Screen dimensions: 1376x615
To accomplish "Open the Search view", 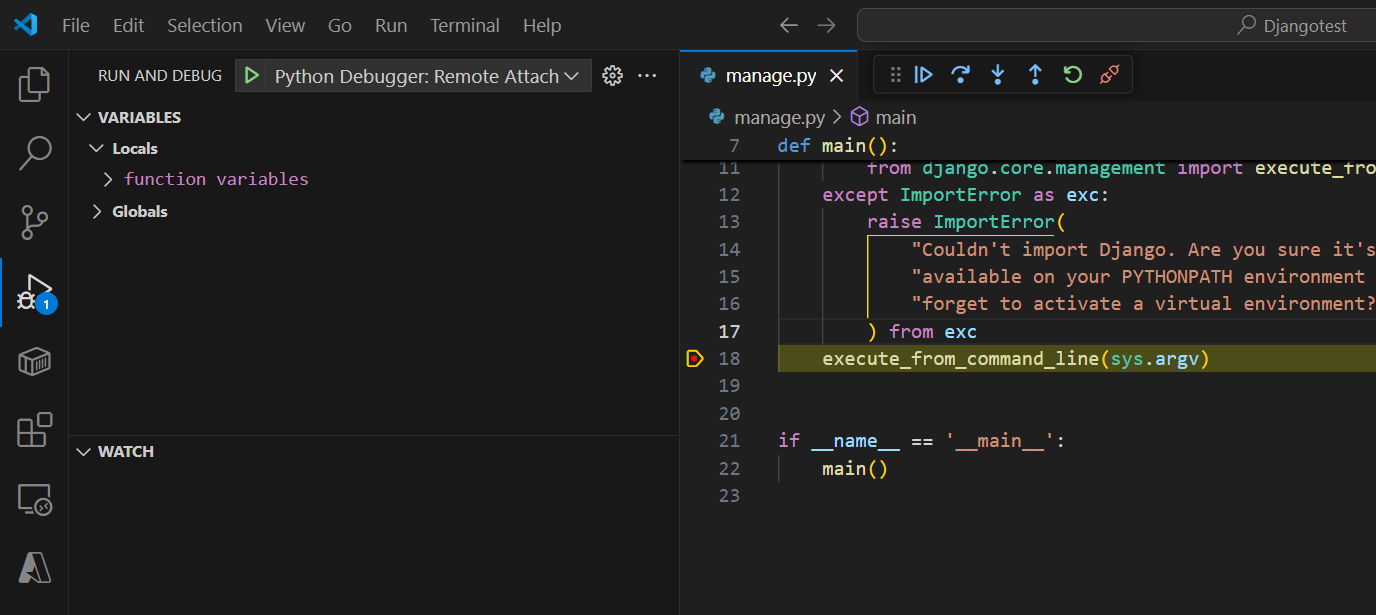I will point(33,152).
